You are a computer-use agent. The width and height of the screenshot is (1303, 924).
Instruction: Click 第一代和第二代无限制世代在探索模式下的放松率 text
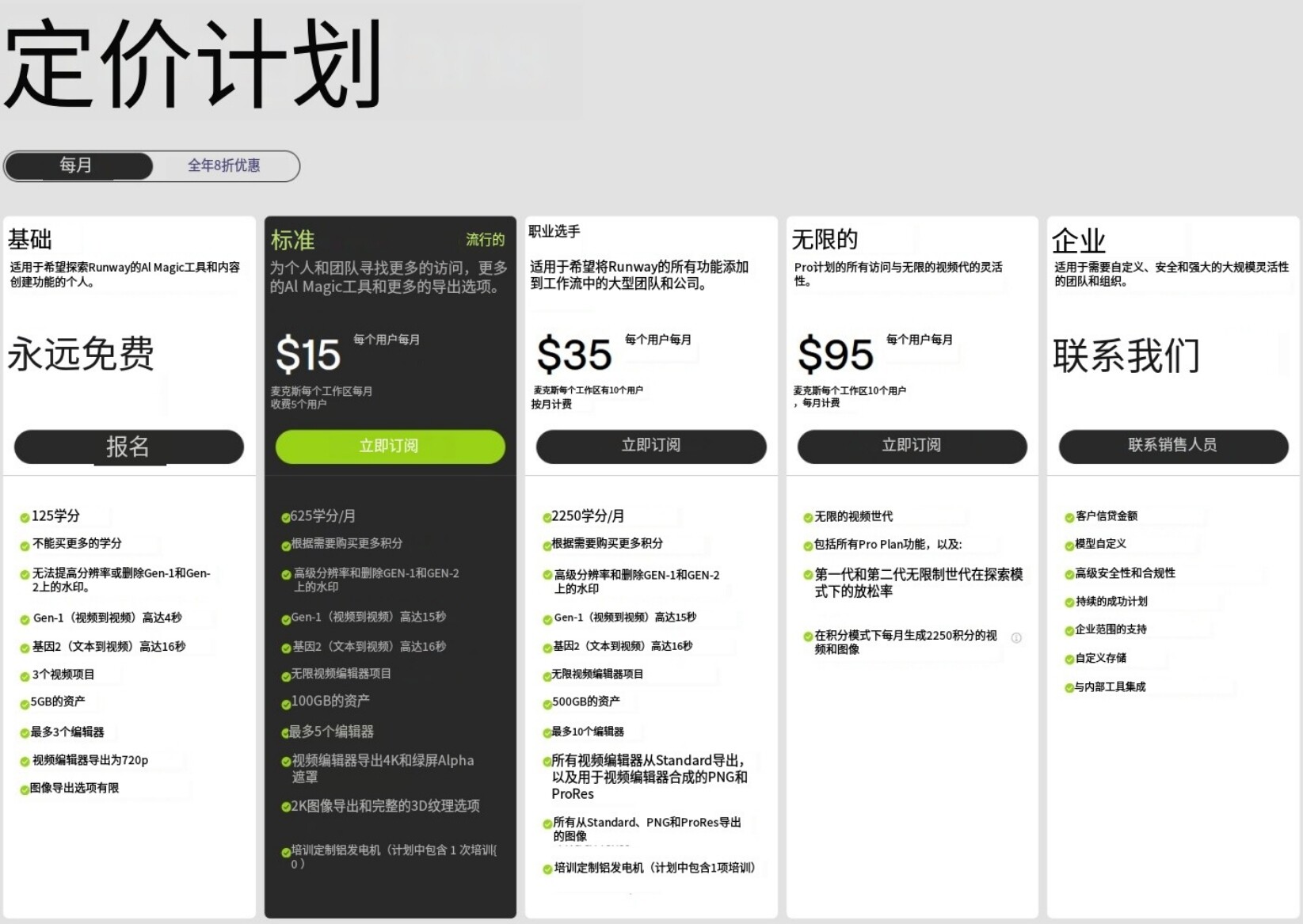[919, 583]
